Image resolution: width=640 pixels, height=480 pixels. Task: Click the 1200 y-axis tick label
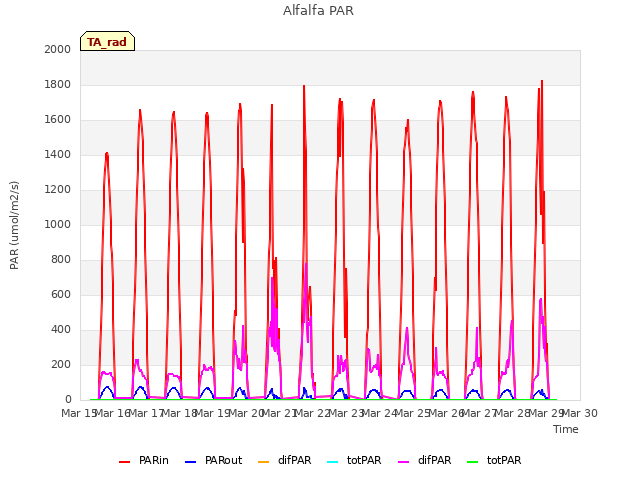[x=58, y=189]
